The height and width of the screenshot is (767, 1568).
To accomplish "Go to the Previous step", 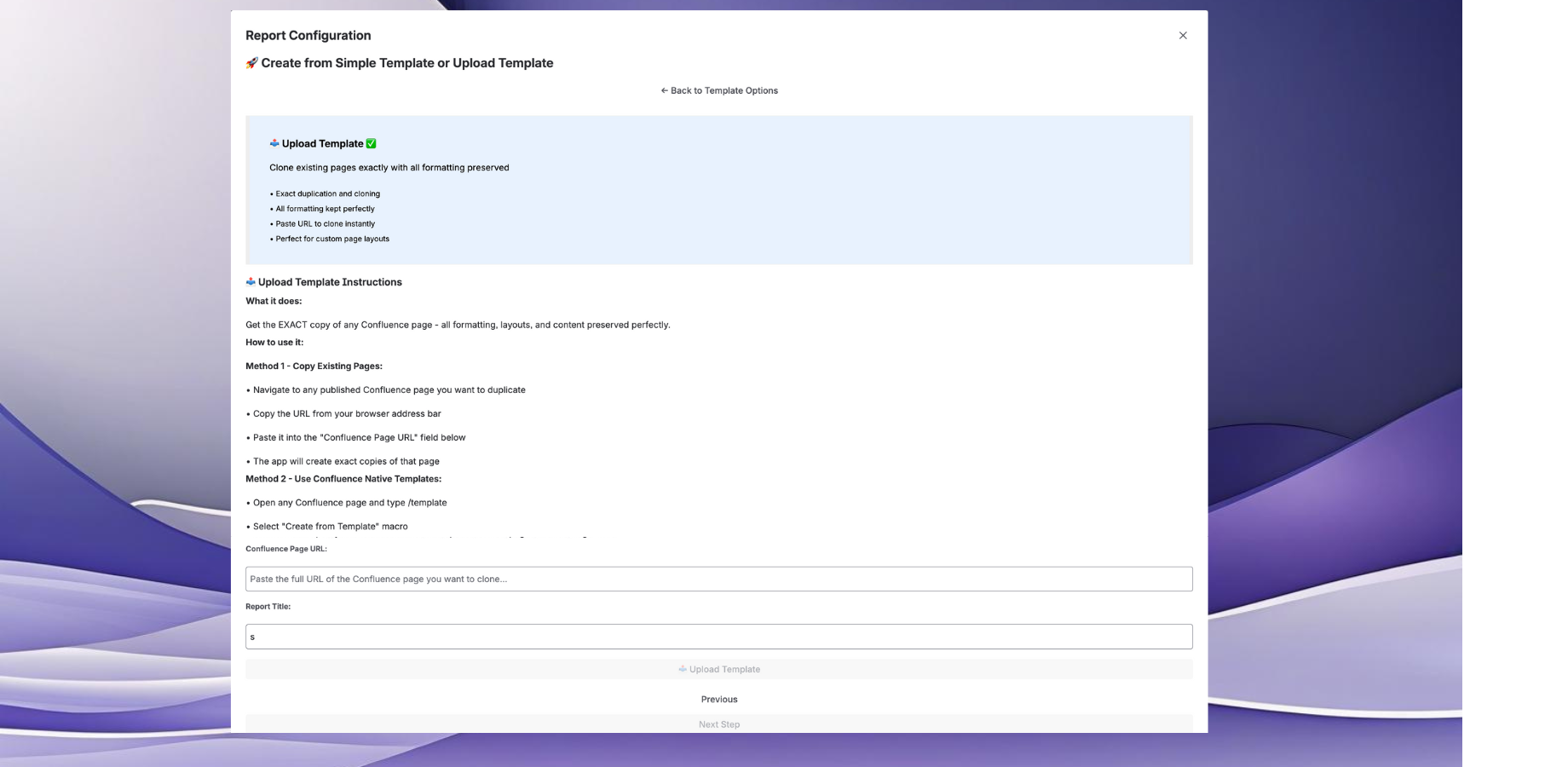I will coord(719,700).
